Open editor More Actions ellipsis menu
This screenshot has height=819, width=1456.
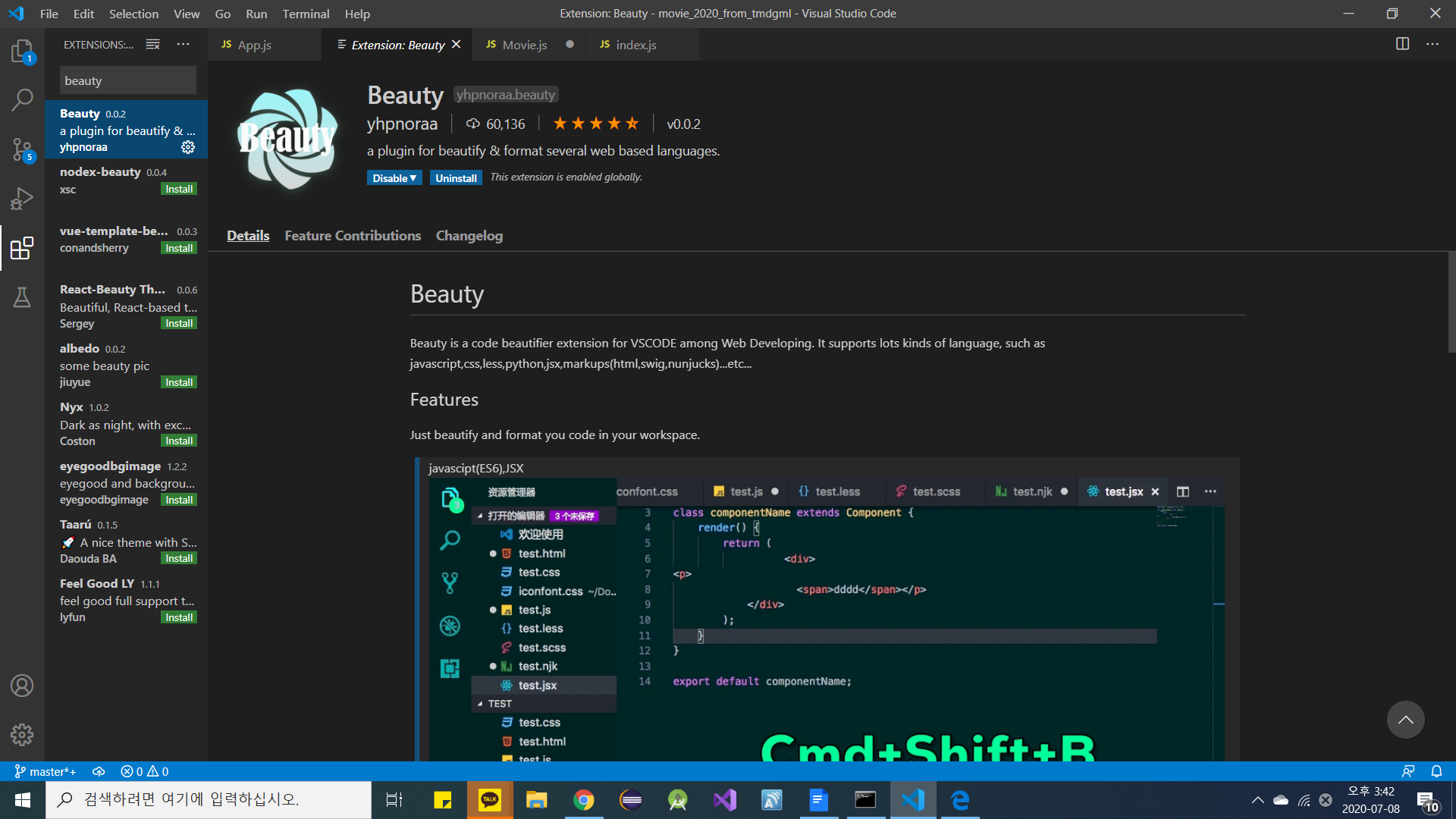point(1432,44)
